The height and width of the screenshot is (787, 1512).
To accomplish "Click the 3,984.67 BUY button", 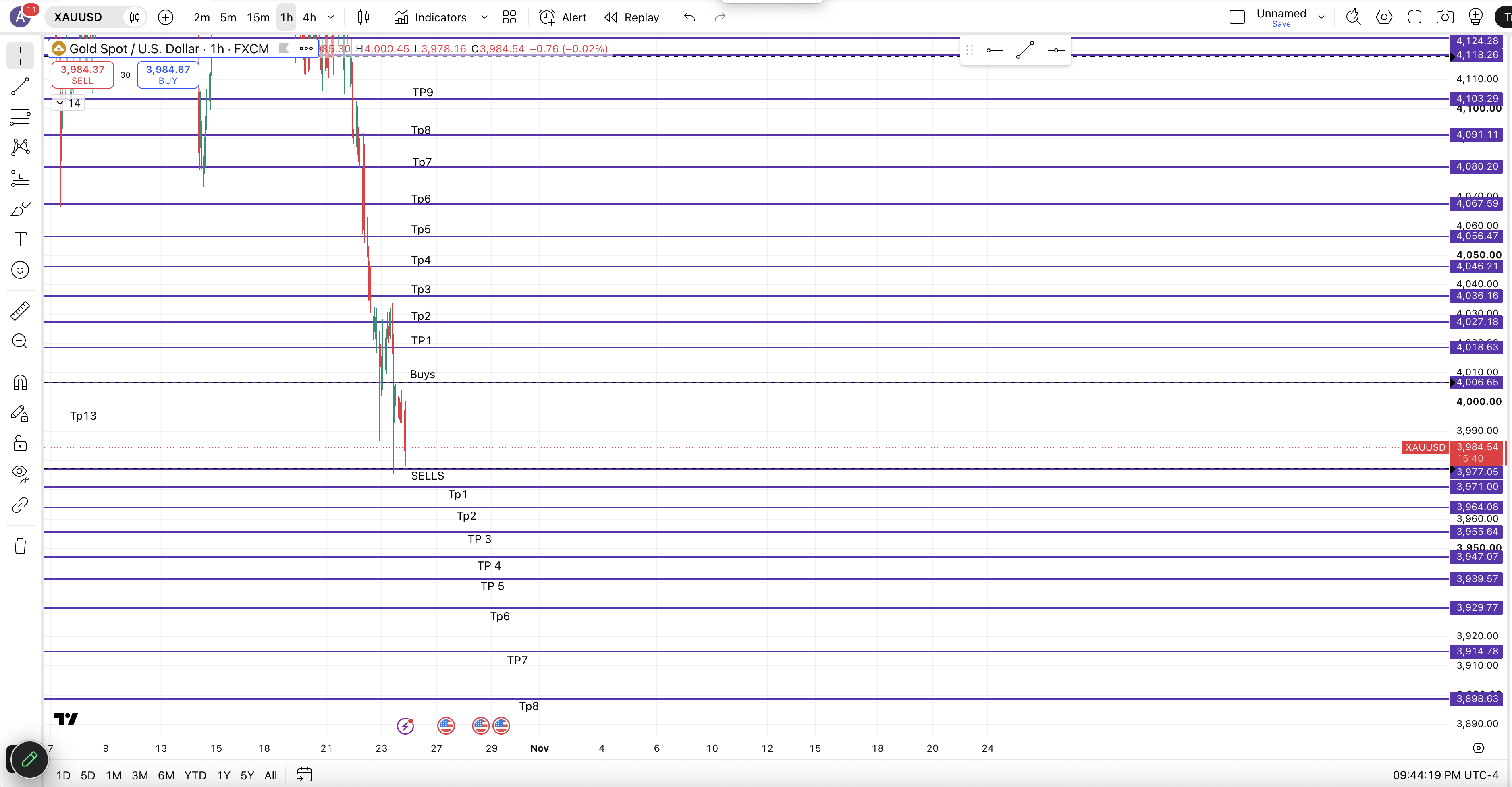I will coord(168,75).
